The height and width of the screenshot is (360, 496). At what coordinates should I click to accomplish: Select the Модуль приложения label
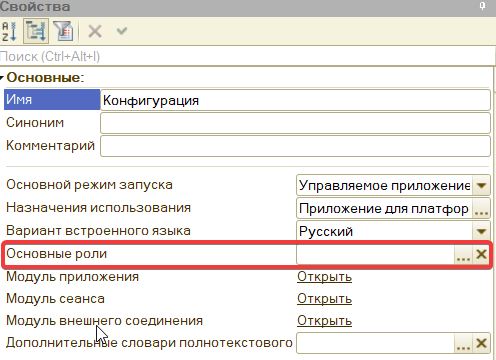pos(72,277)
